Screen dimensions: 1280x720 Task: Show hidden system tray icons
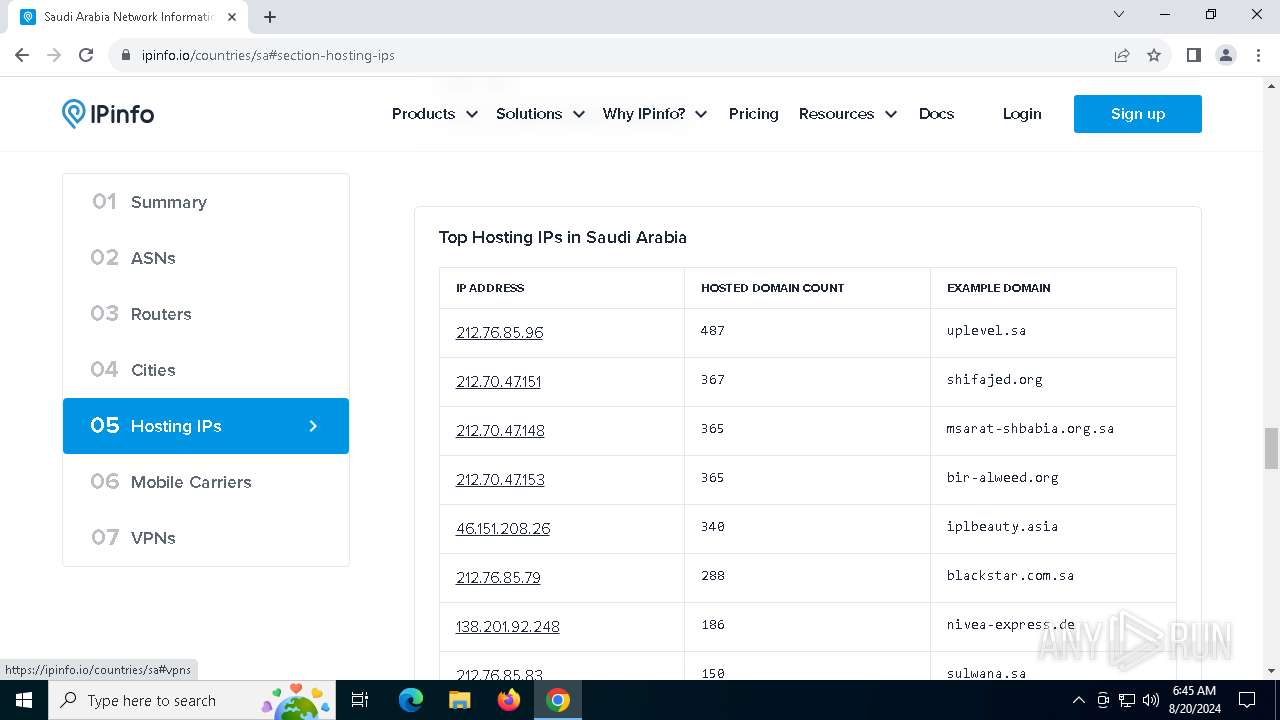click(x=1078, y=700)
